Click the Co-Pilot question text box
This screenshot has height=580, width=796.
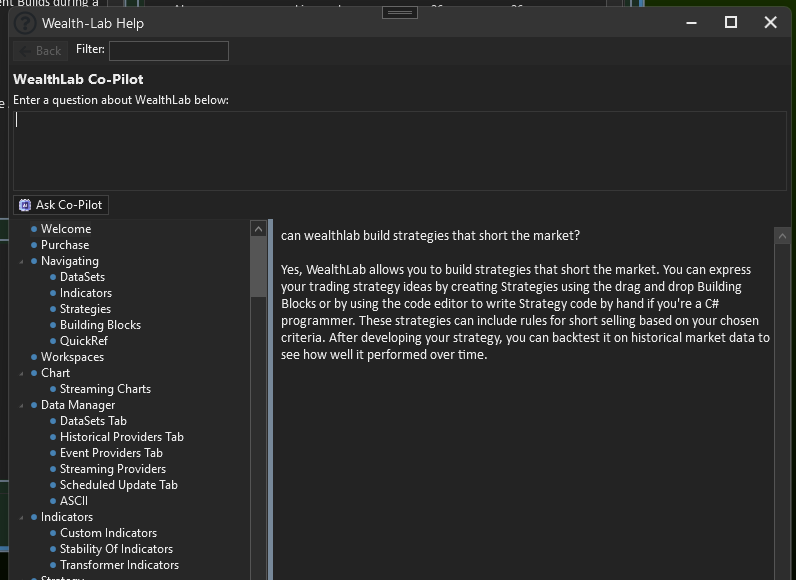tap(400, 151)
